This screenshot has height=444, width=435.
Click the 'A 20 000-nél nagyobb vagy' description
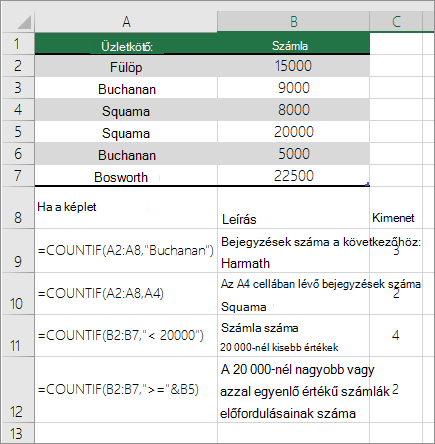pos(293,390)
